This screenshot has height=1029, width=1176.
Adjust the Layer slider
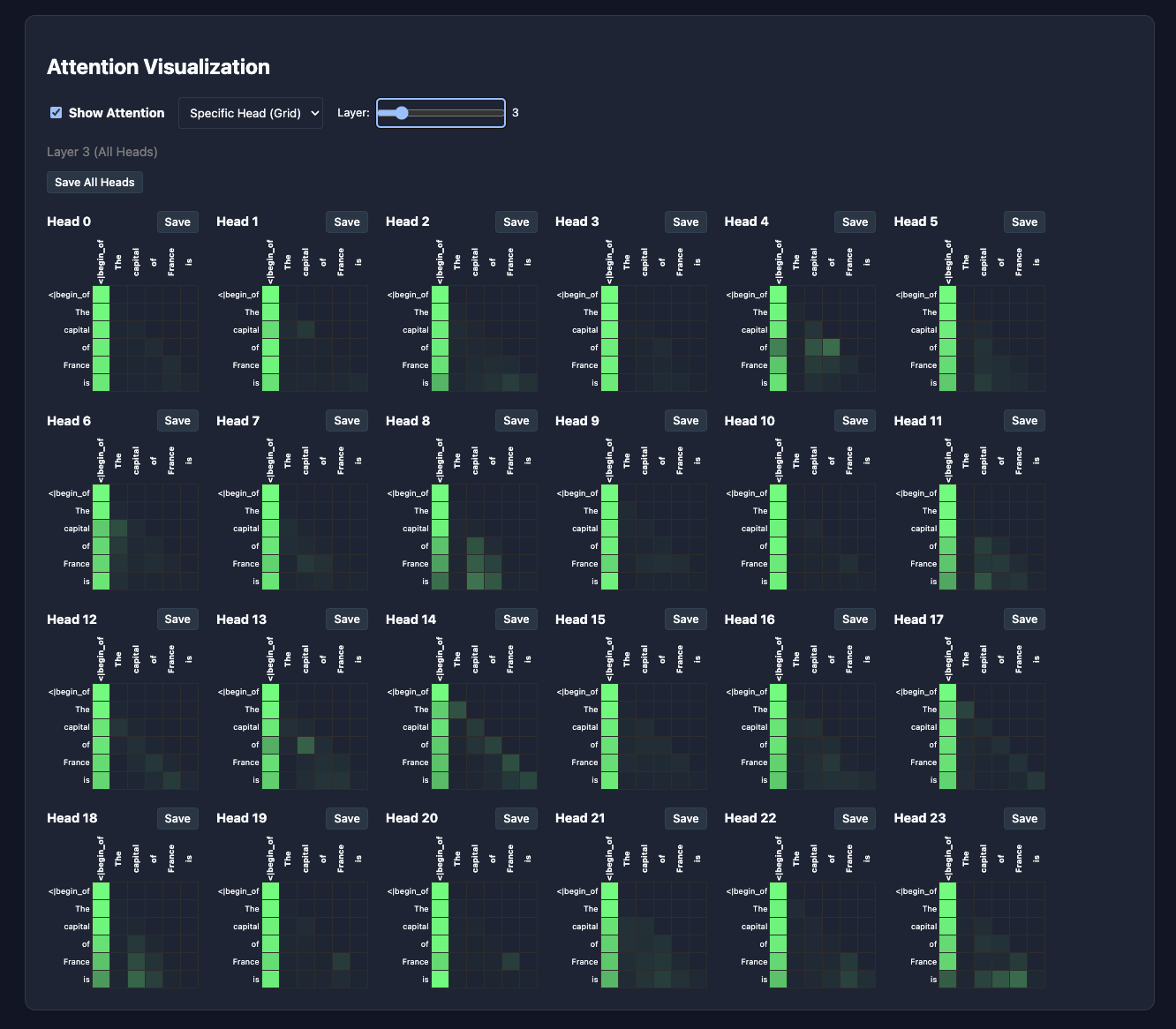click(441, 113)
